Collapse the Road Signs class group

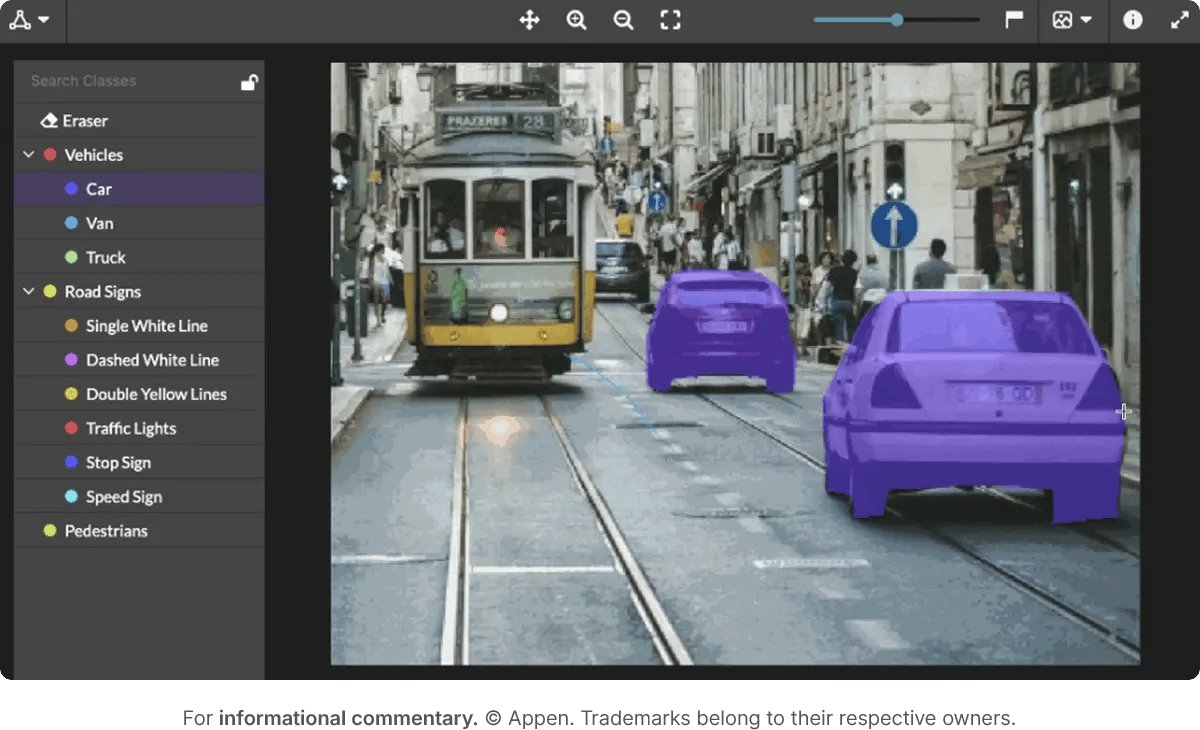click(28, 291)
